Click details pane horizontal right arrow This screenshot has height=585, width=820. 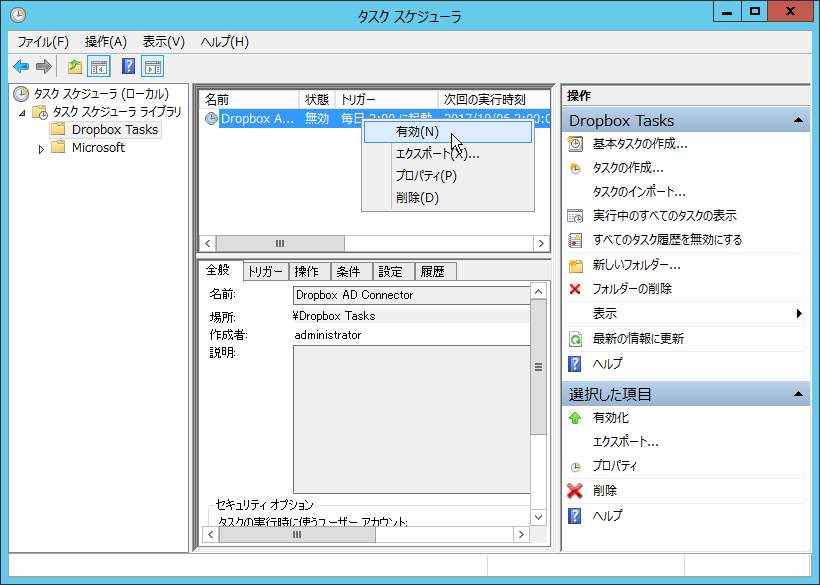click(x=521, y=534)
